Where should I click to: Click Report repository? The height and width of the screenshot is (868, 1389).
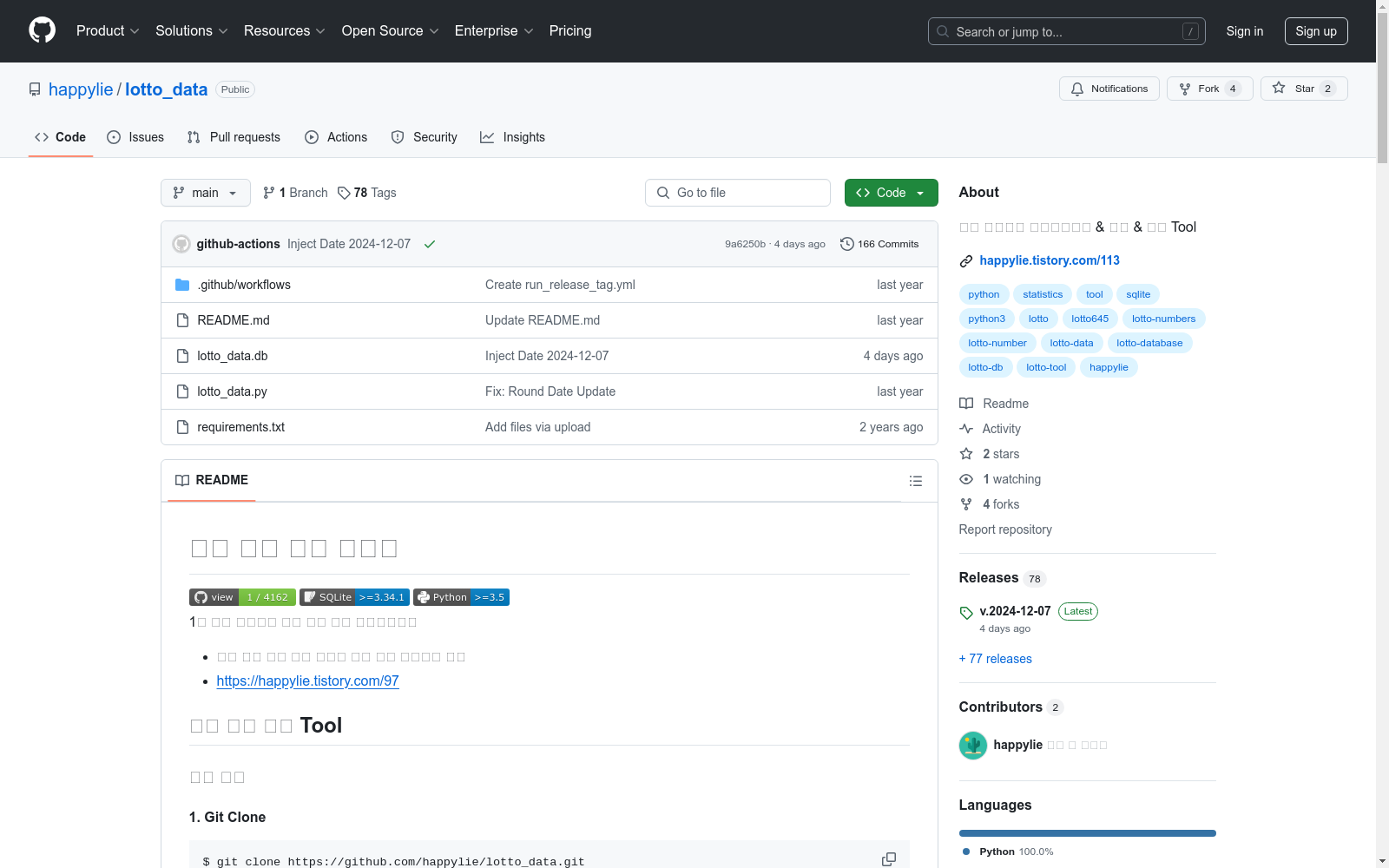(1005, 529)
